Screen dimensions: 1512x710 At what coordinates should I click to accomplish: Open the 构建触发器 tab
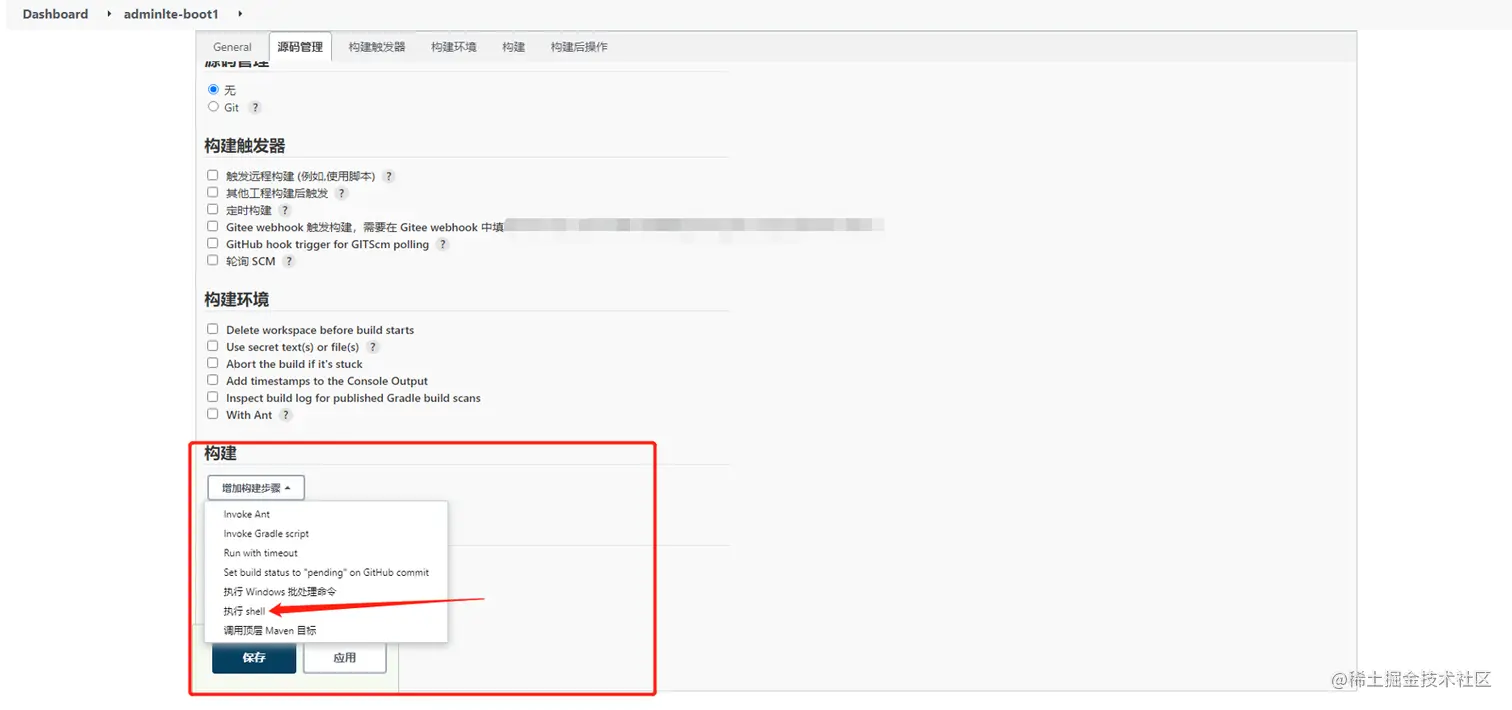377,47
